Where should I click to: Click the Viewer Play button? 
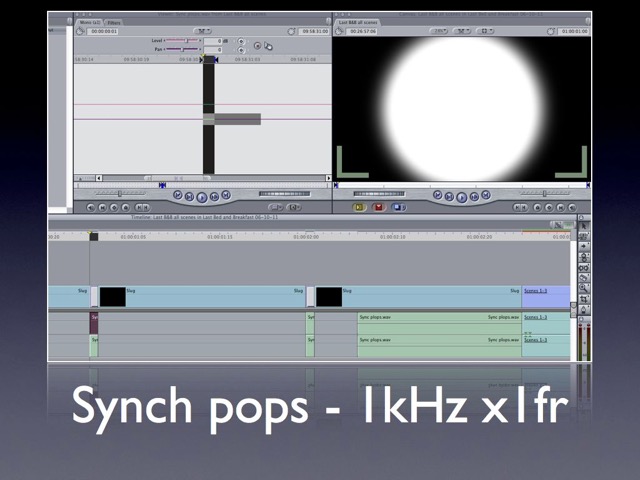pos(202,198)
